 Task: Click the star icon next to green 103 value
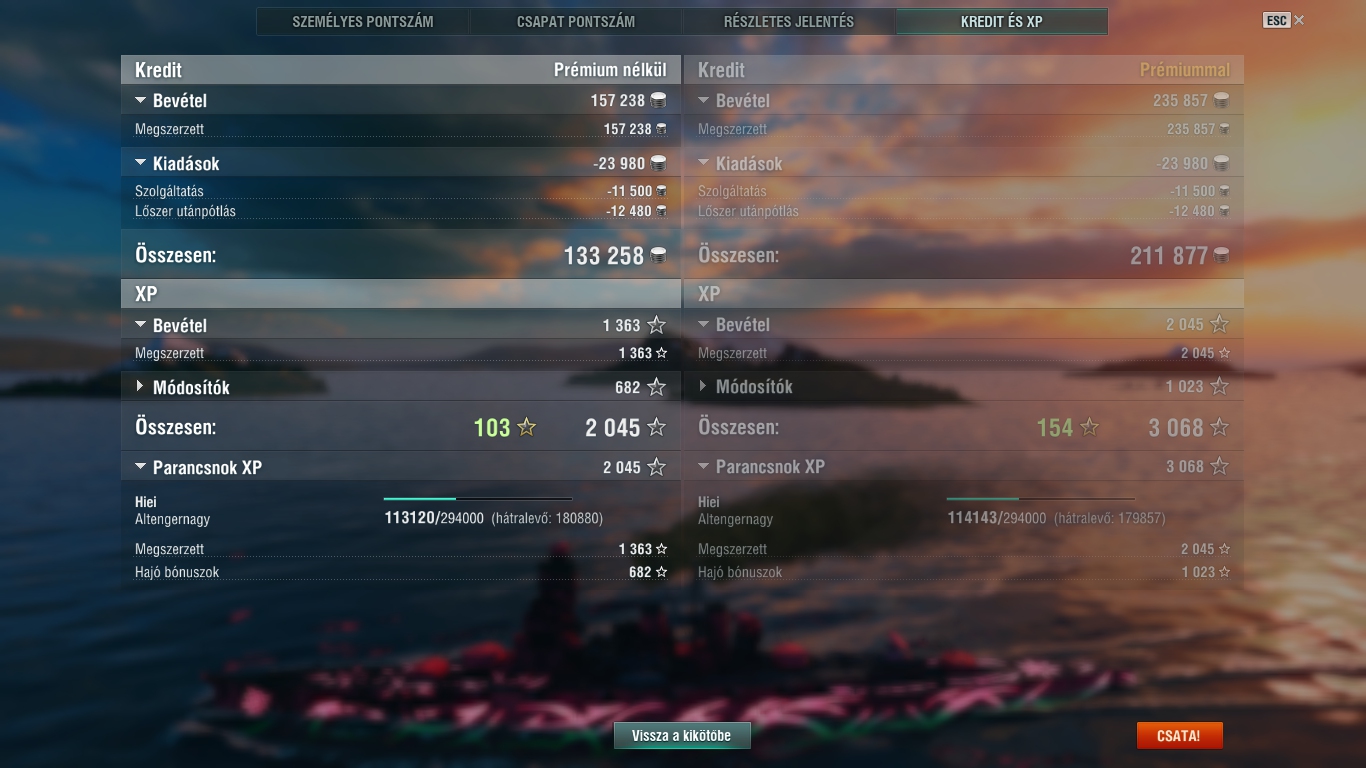pos(527,427)
